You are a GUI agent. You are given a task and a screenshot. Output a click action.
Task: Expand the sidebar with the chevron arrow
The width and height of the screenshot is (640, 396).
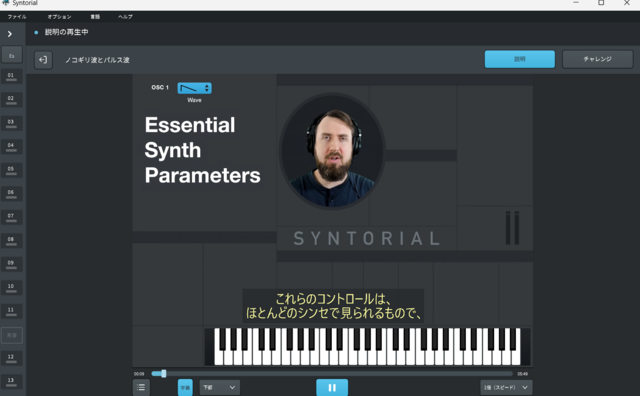click(10, 34)
